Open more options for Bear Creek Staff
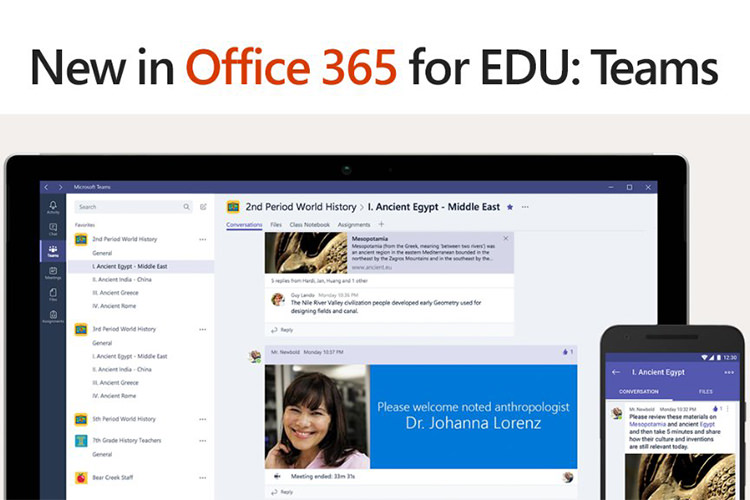750x500 pixels. (x=203, y=478)
